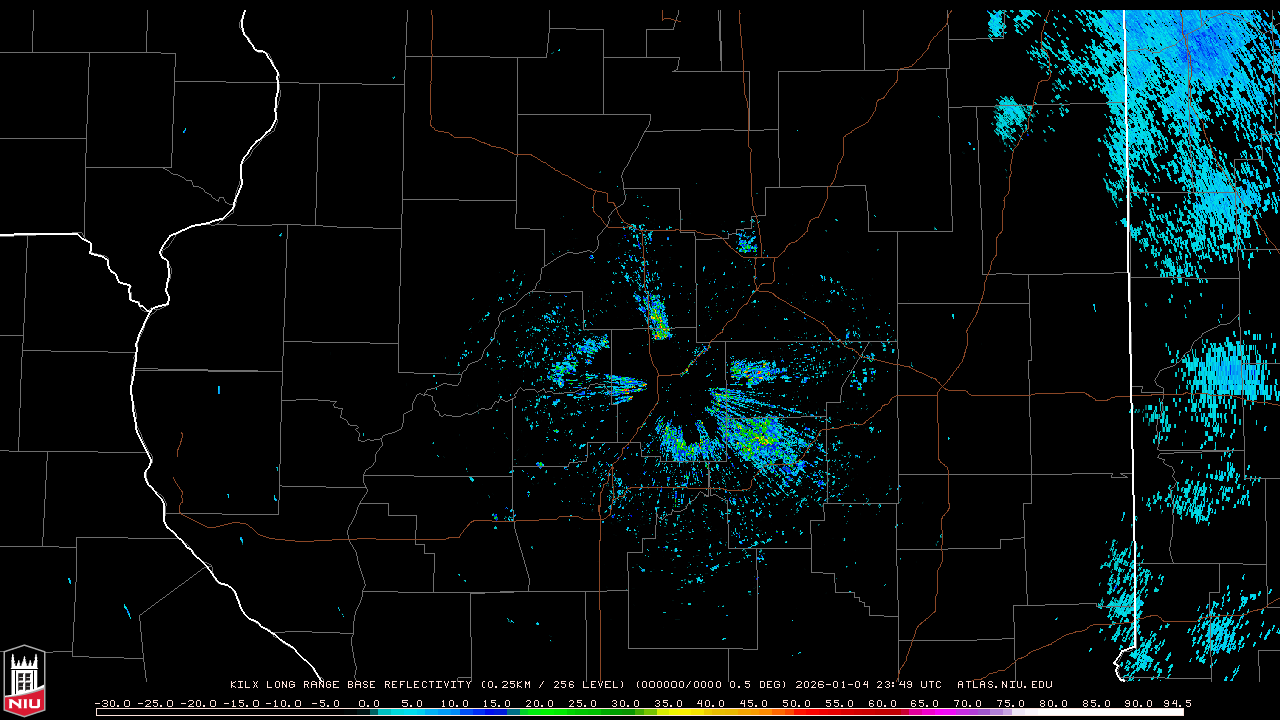Click the -30.0 label on reflectivity scale
Screen dimensions: 1280x720
(x=113, y=703)
